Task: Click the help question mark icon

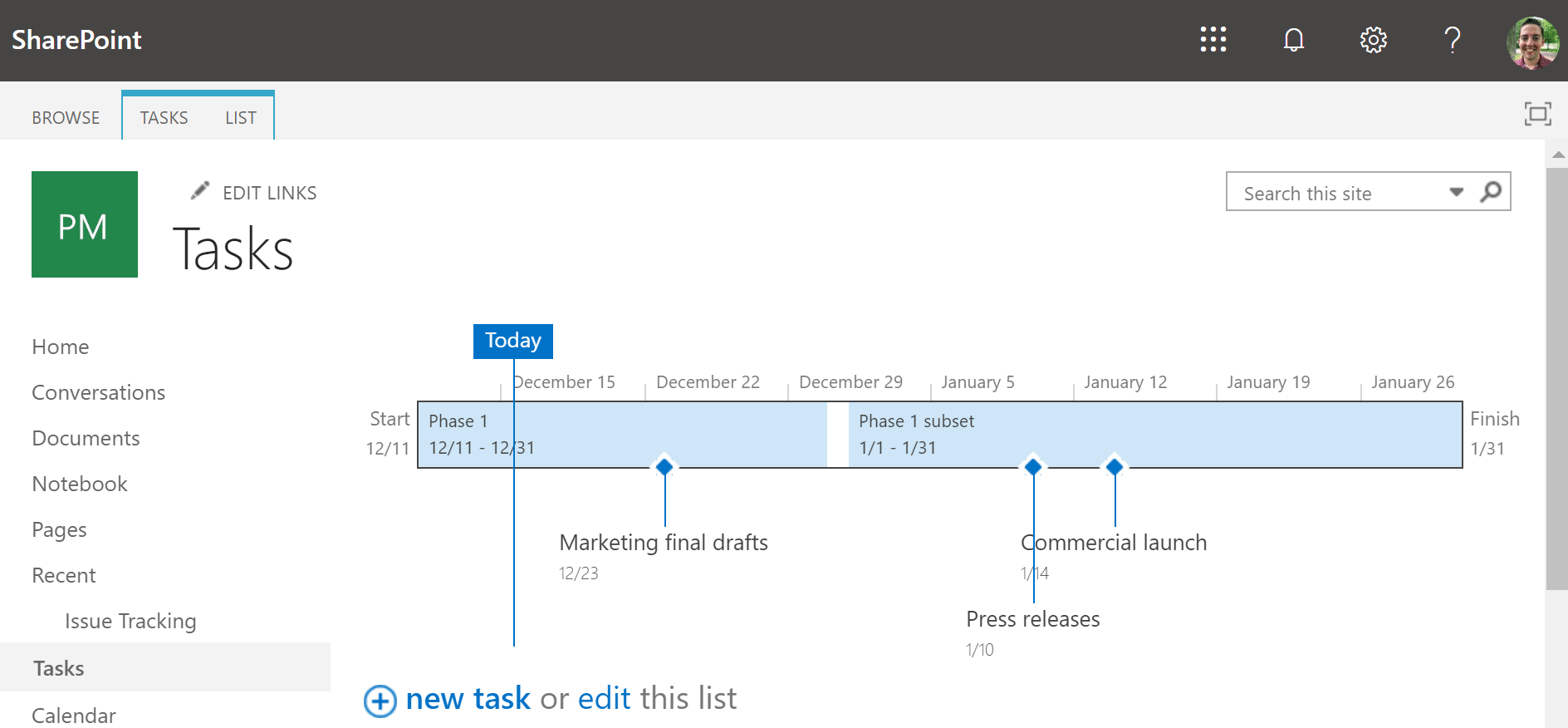Action: point(1453,40)
